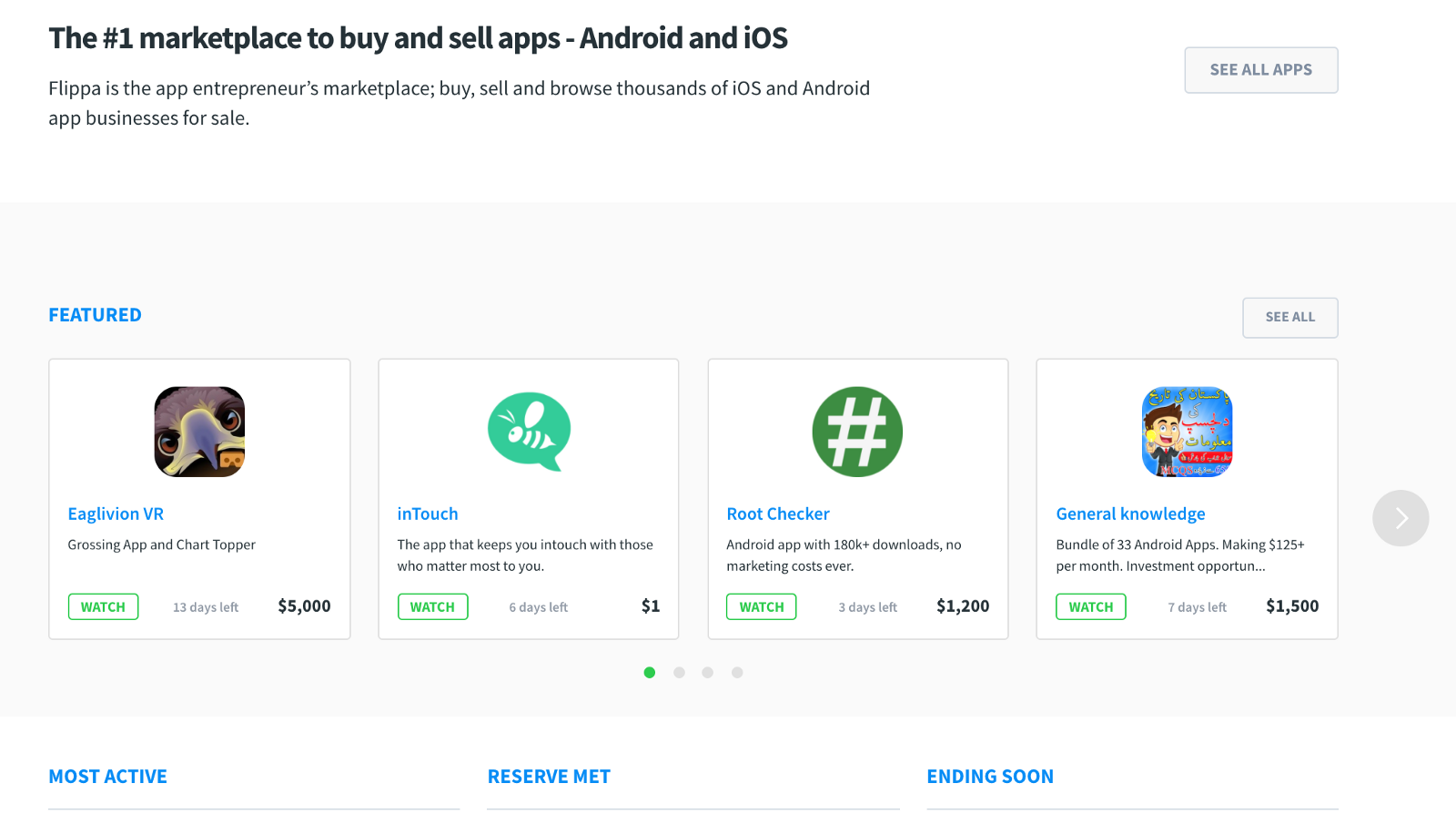Select the first carousel page dot

(650, 673)
